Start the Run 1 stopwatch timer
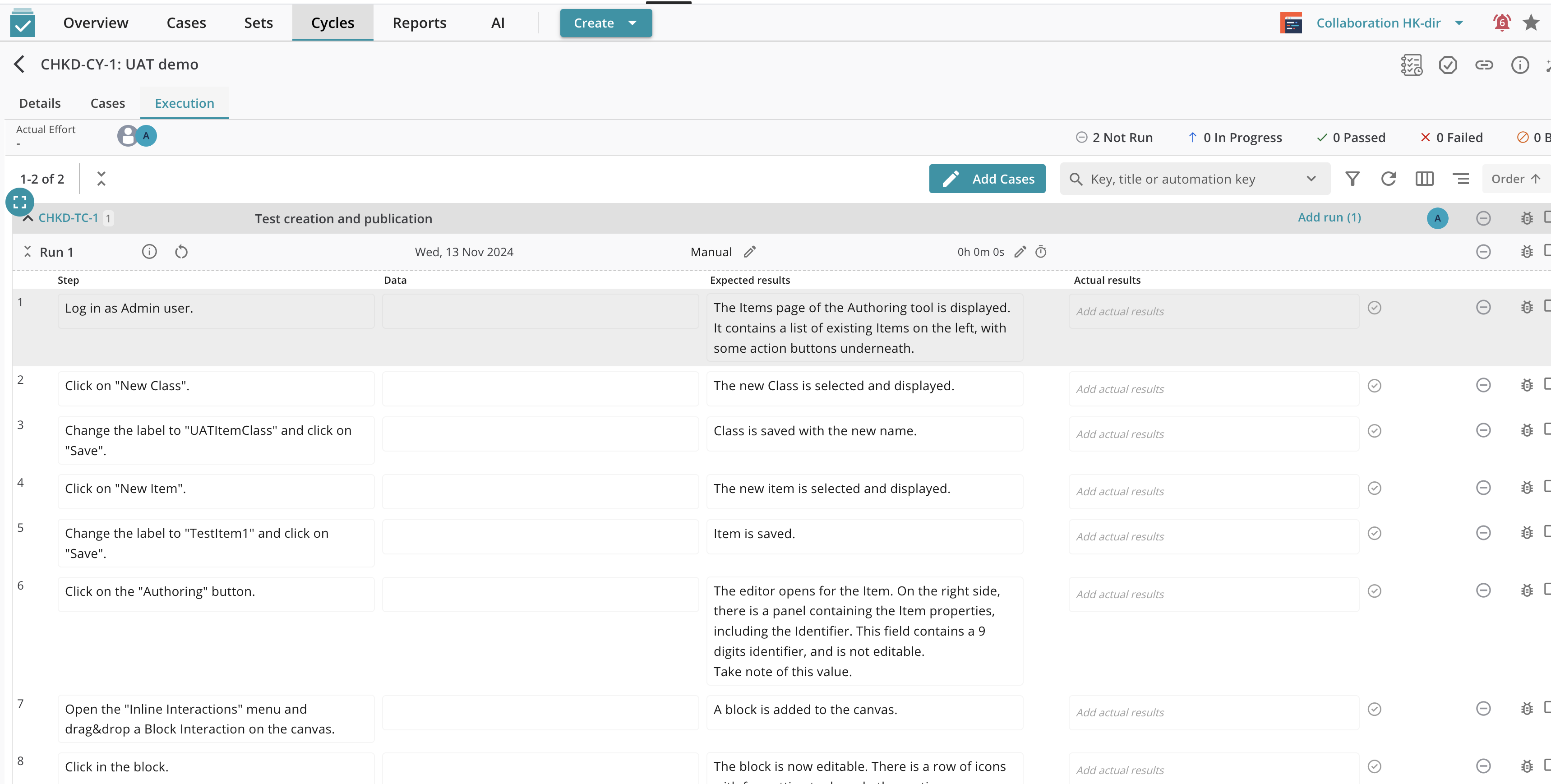This screenshot has height=784, width=1551. pos(1040,252)
